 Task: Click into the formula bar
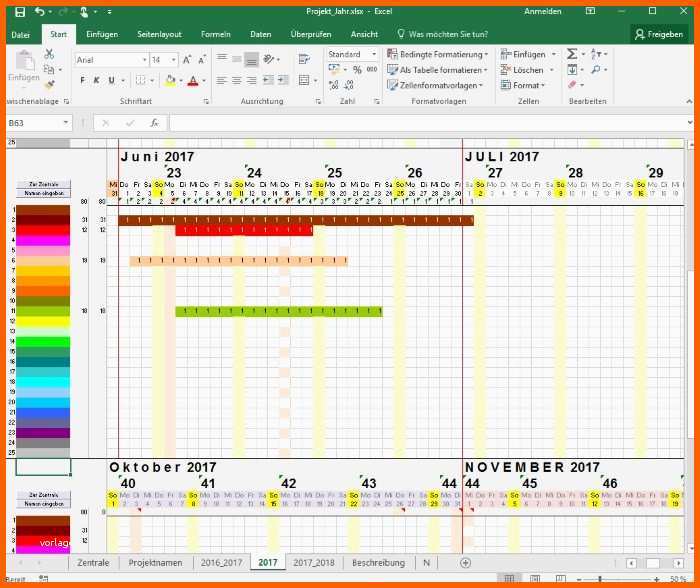pos(429,123)
